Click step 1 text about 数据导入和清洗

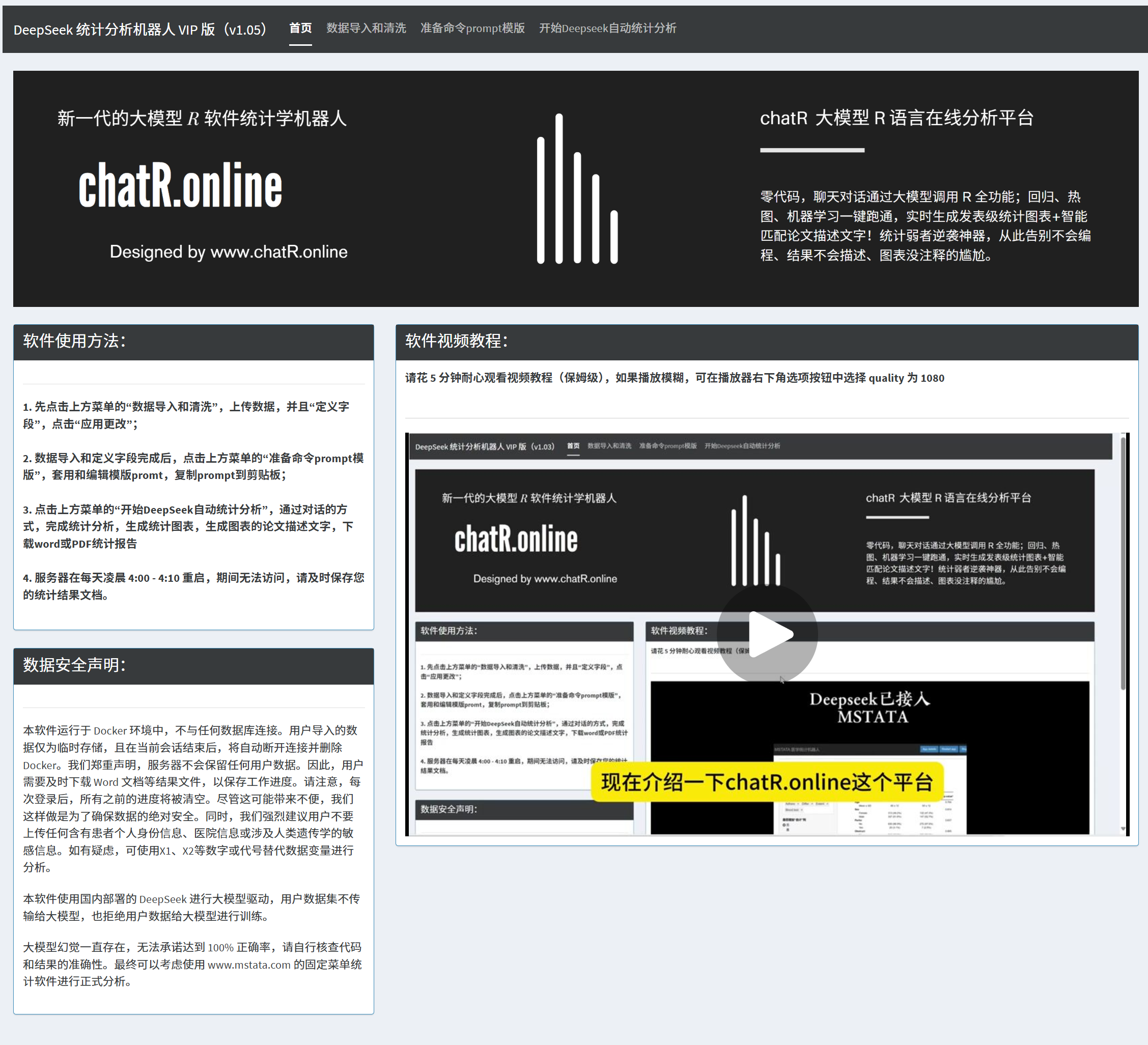click(x=186, y=415)
